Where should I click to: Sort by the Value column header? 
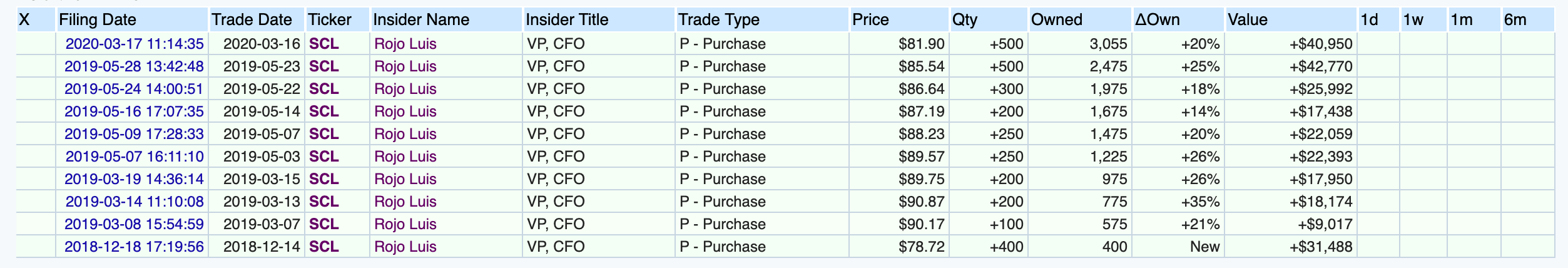point(1248,20)
